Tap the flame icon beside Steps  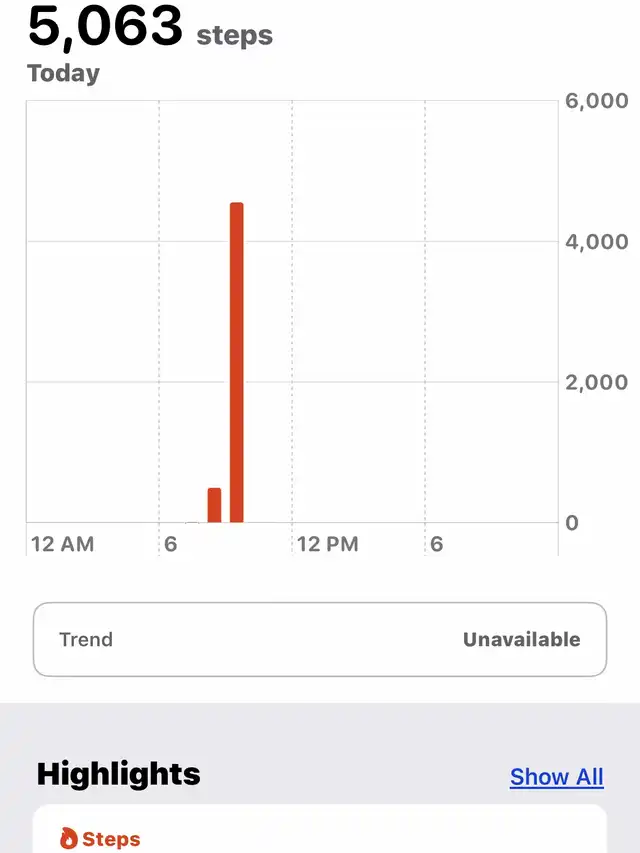click(x=69, y=838)
